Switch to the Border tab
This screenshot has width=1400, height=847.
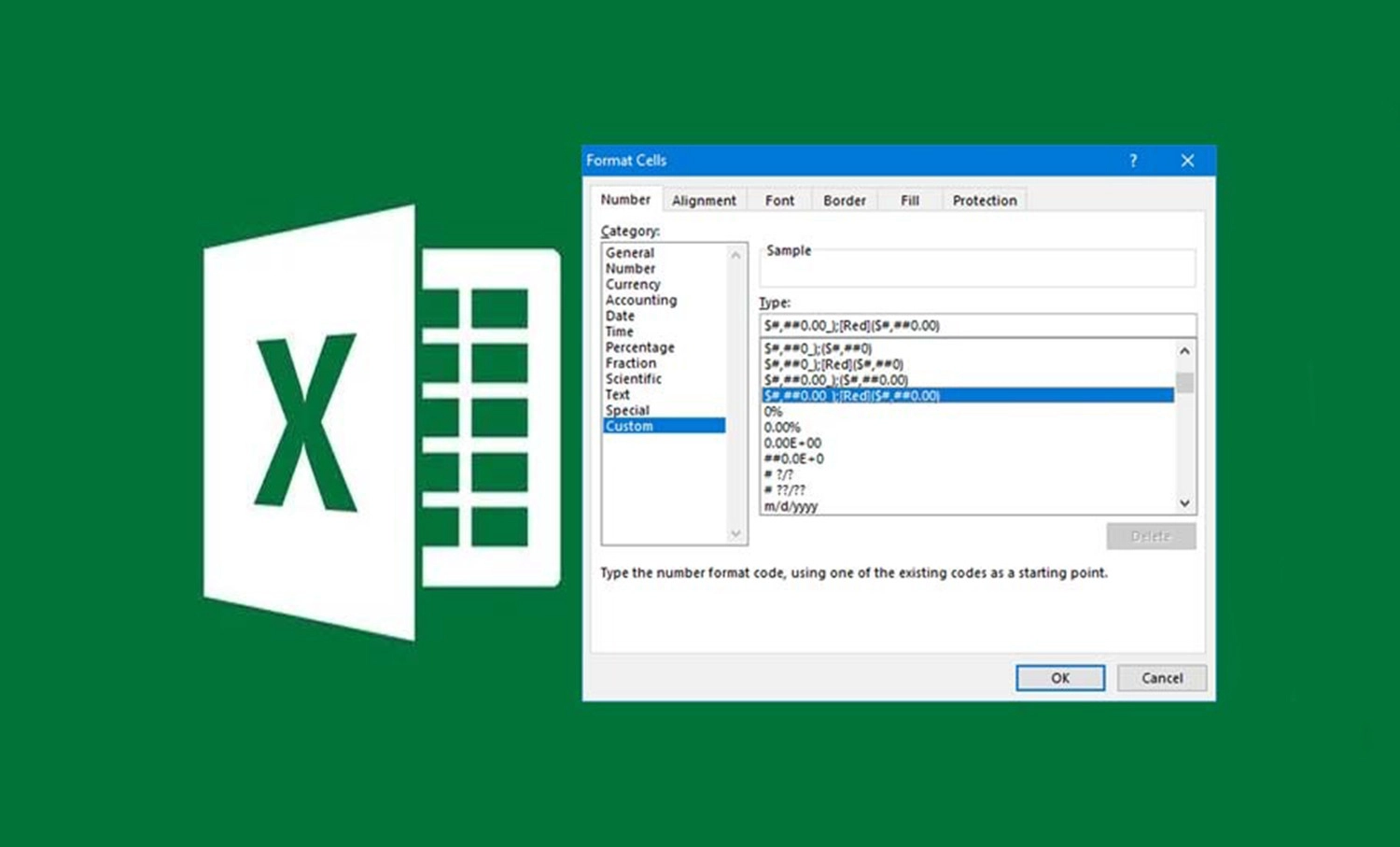[844, 200]
